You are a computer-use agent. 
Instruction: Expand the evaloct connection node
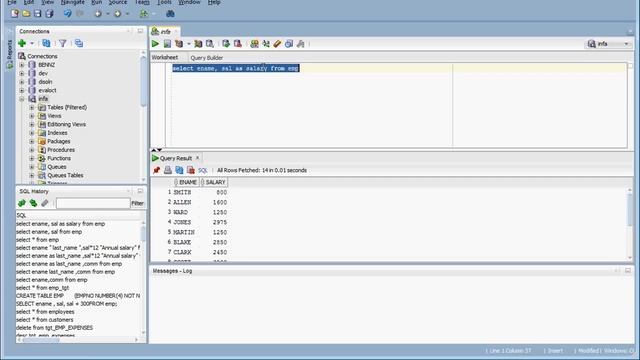(22, 90)
